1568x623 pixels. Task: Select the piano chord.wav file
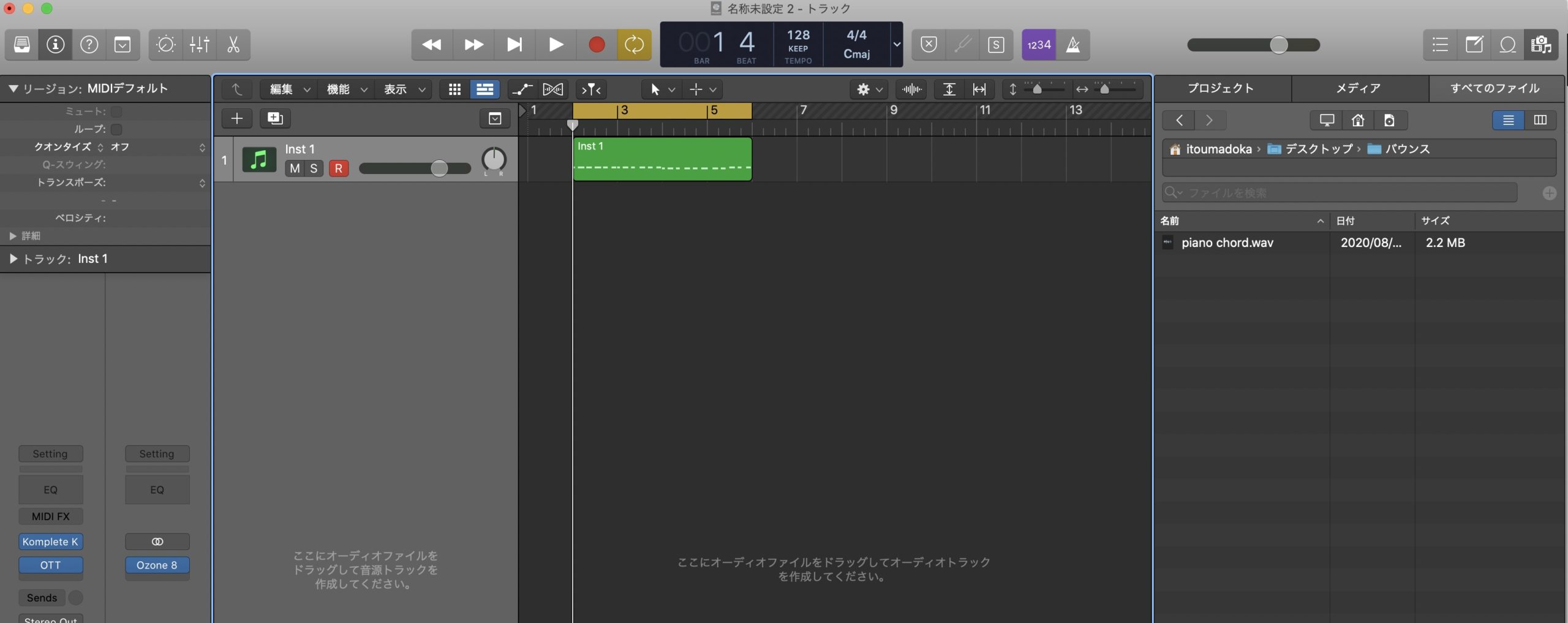click(1227, 243)
